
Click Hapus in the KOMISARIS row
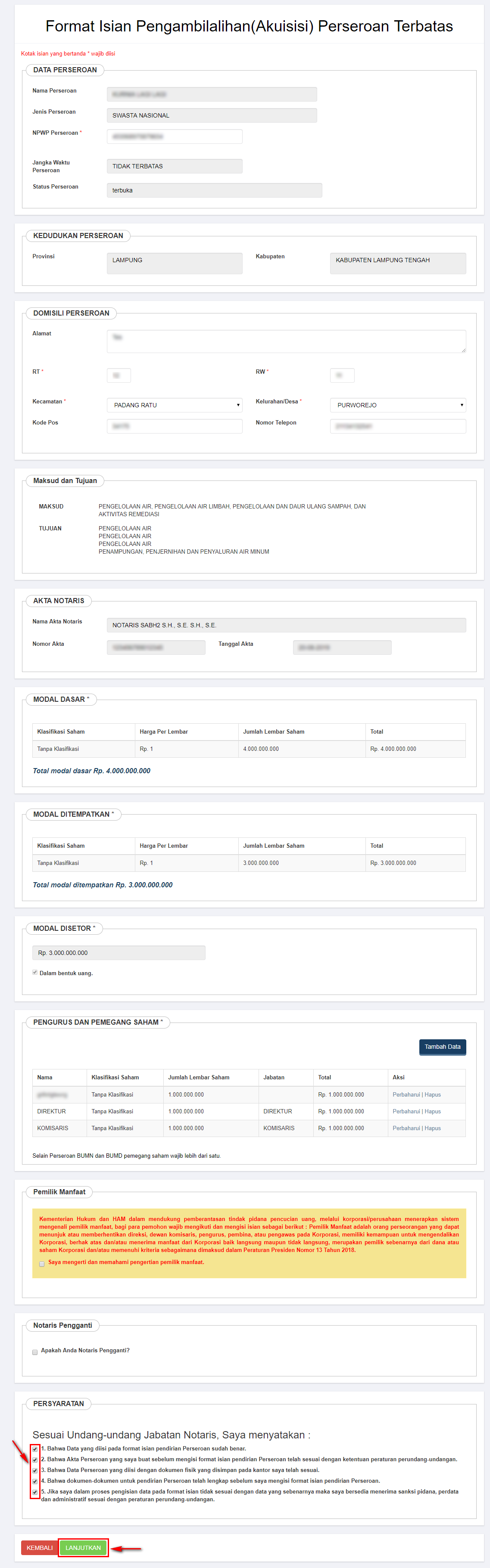point(433,1128)
